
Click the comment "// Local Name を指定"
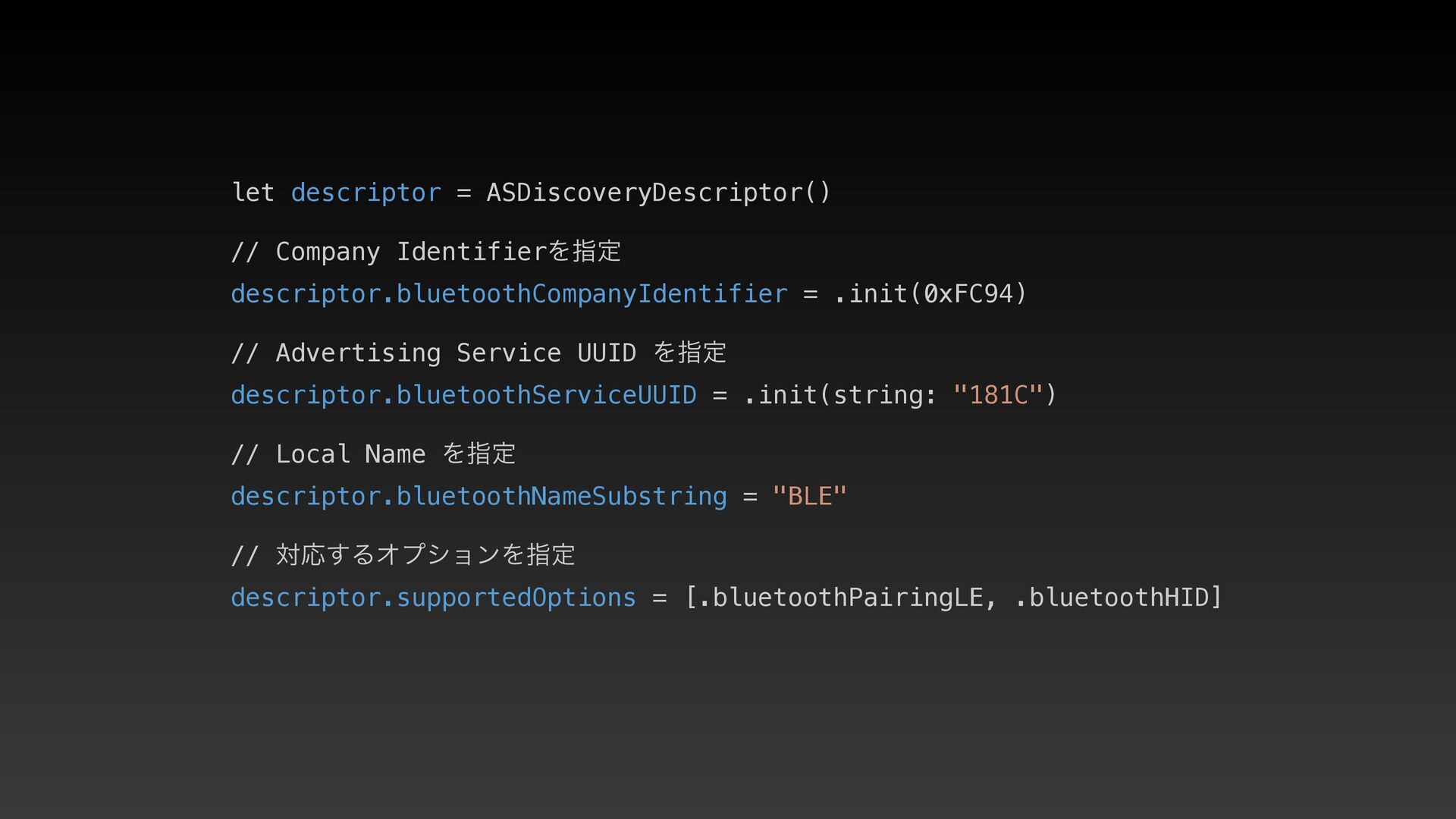(373, 453)
